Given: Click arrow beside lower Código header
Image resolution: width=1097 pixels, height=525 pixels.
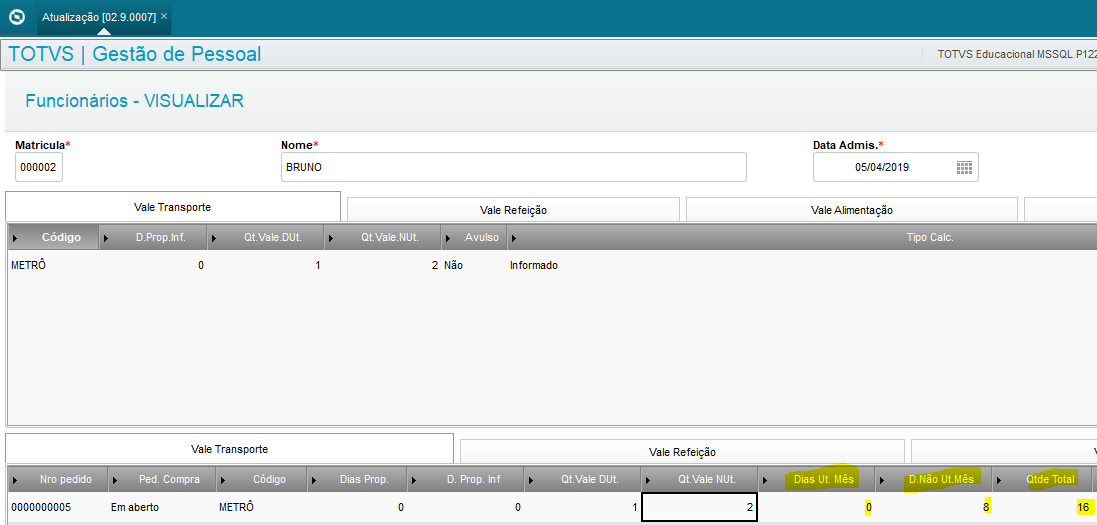Looking at the screenshot, I should click(224, 480).
